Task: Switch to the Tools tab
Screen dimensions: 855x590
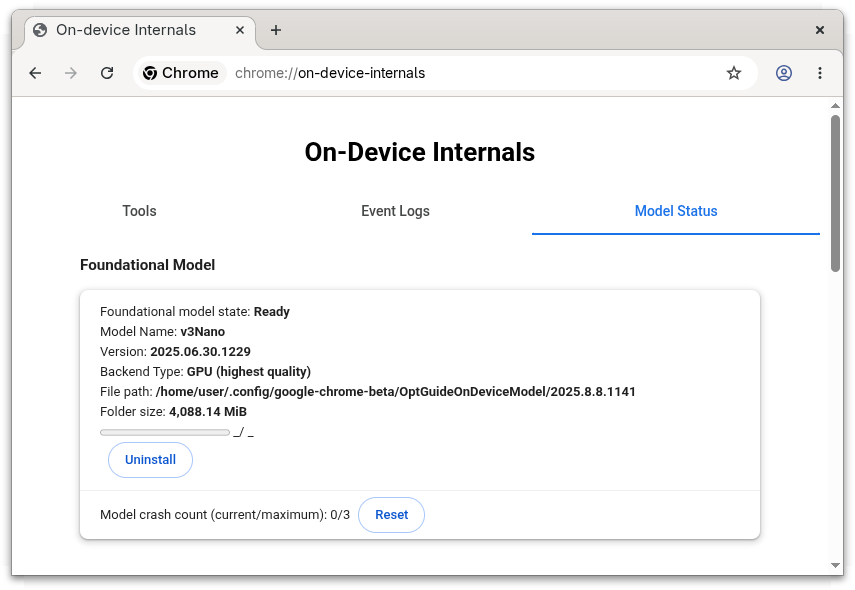Action: click(x=139, y=211)
